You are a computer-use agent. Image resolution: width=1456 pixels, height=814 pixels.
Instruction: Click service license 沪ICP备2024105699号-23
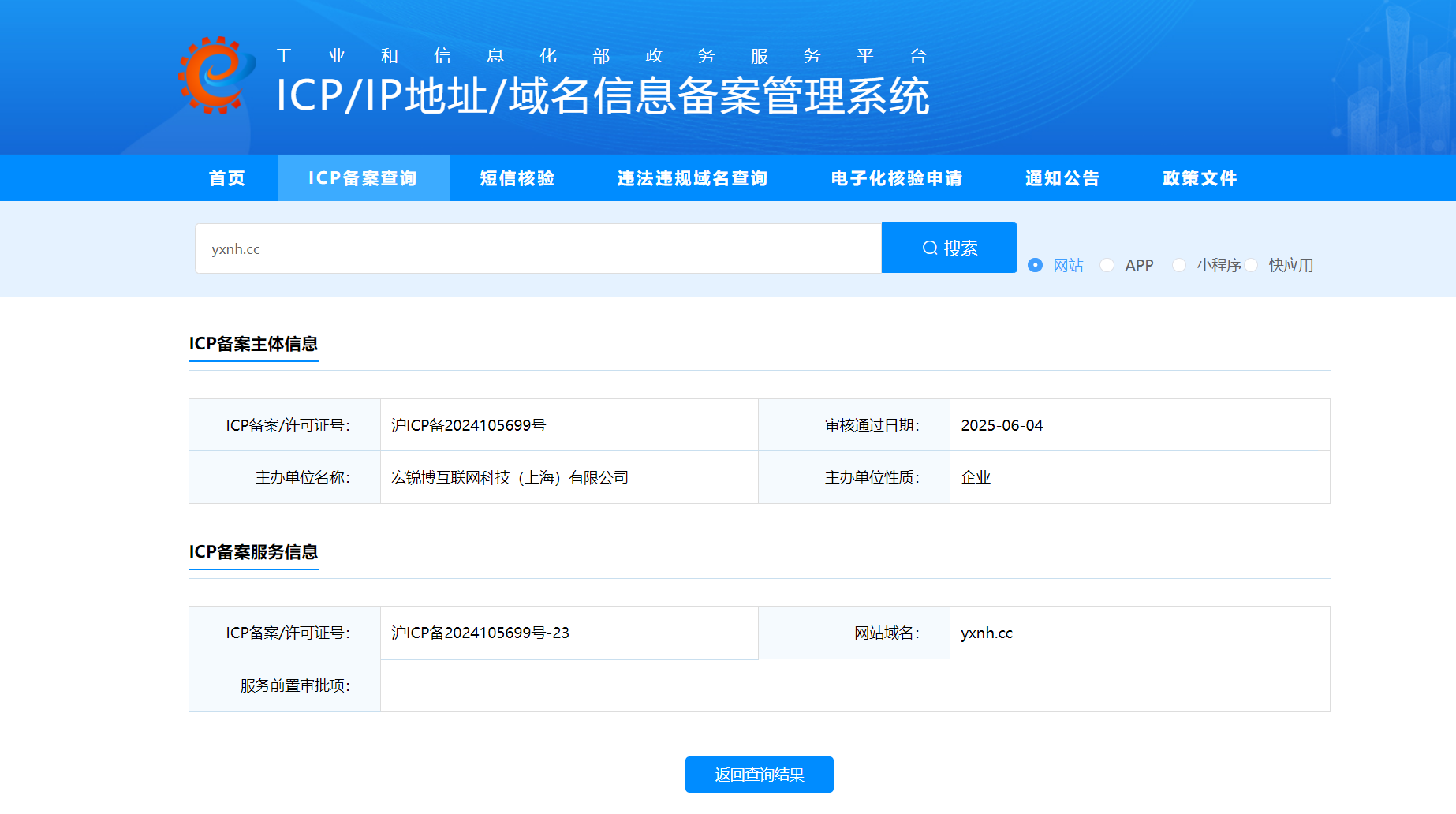[x=480, y=633]
